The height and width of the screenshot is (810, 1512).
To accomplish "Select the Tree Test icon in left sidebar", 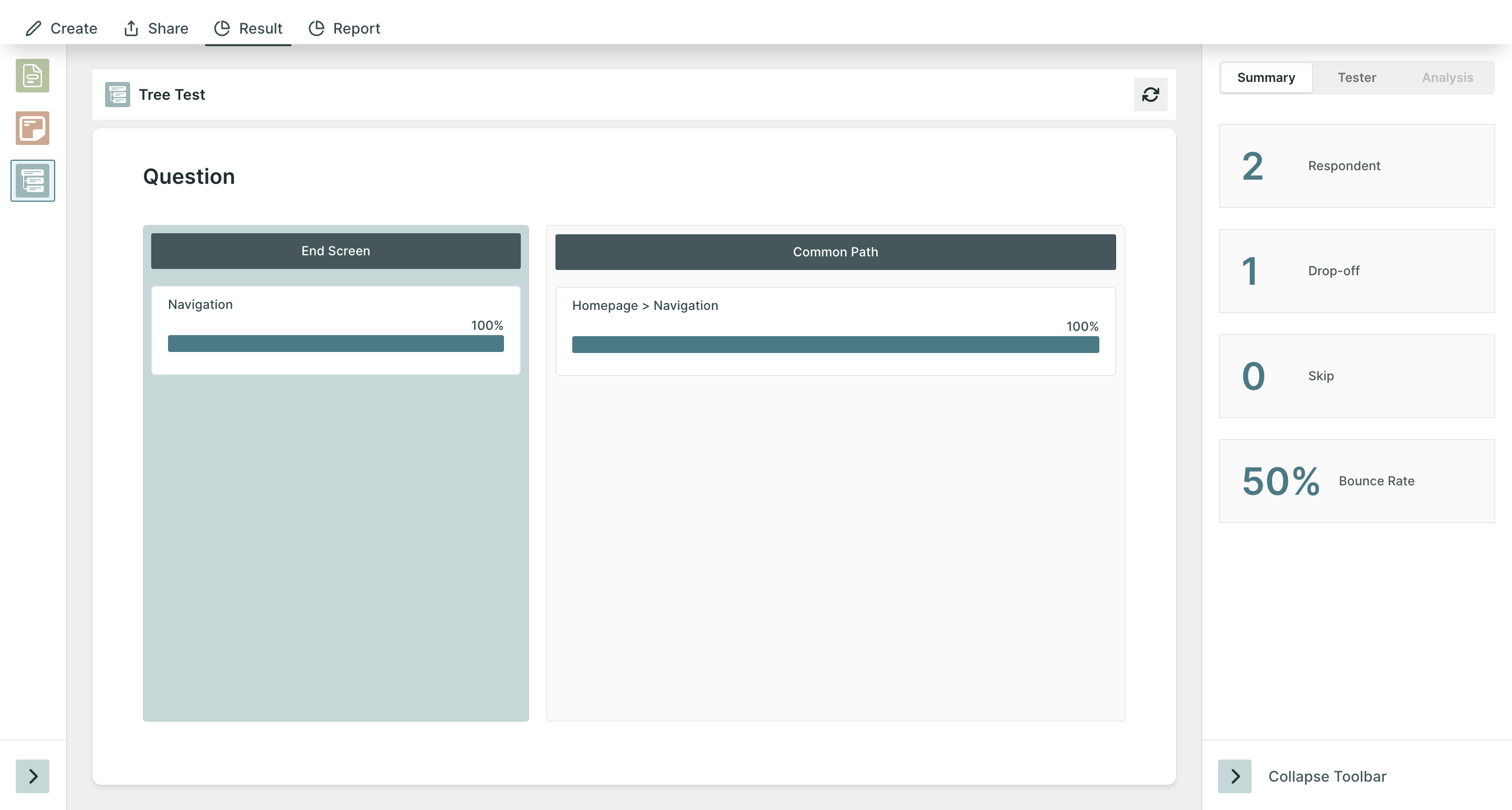I will 33,180.
